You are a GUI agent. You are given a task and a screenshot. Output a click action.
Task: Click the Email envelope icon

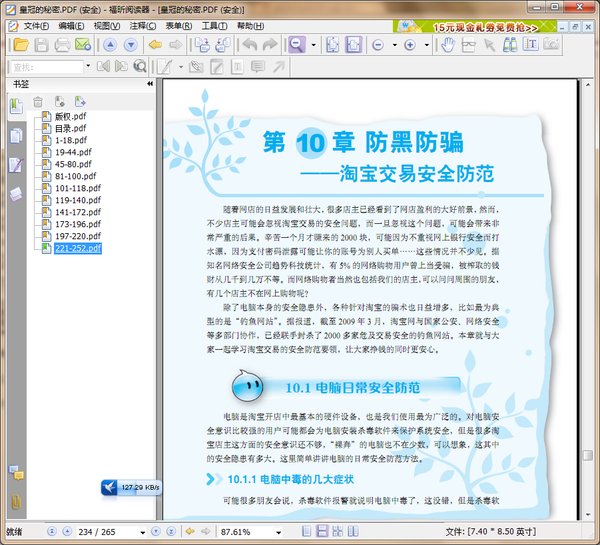point(83,45)
